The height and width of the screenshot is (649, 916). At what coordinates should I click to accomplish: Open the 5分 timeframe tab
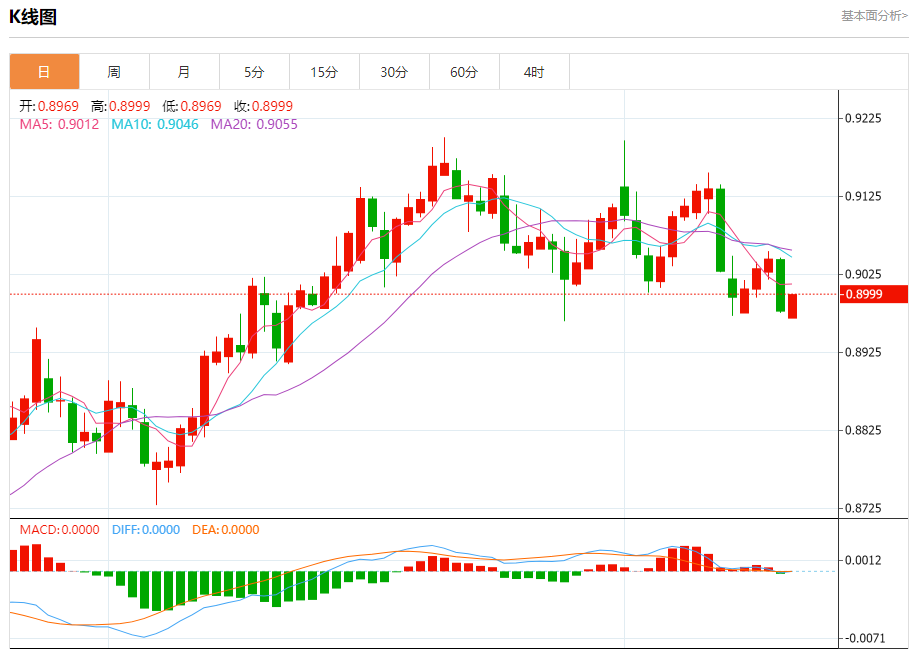[x=255, y=72]
